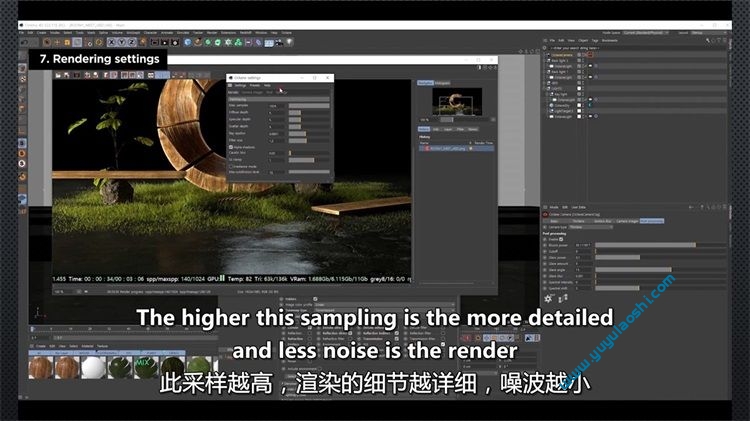
Task: Select the MIX material thumbnail
Action: click(x=146, y=367)
